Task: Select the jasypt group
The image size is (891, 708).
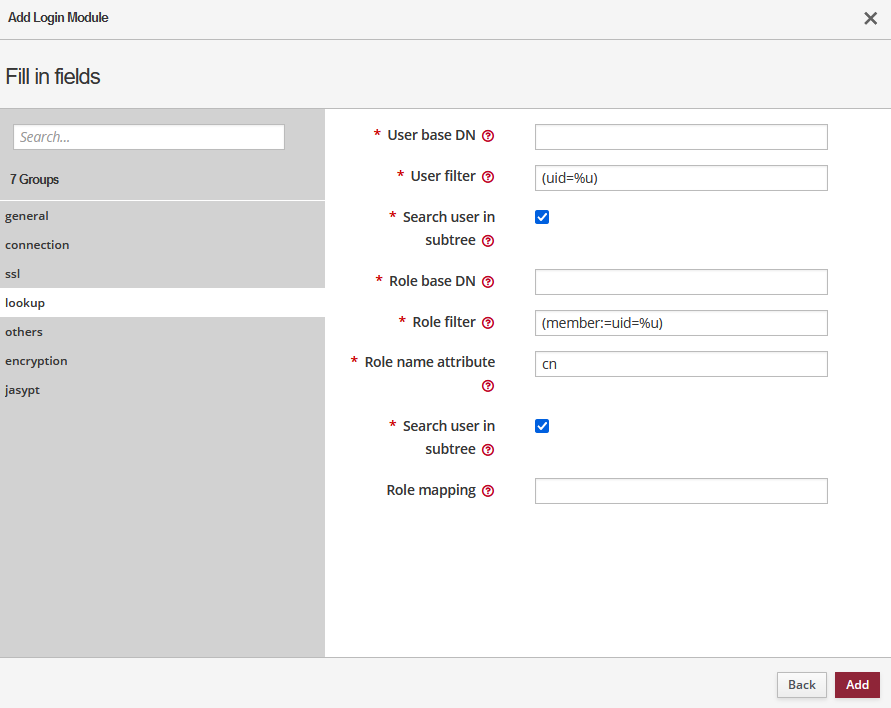Action: click(x=22, y=389)
